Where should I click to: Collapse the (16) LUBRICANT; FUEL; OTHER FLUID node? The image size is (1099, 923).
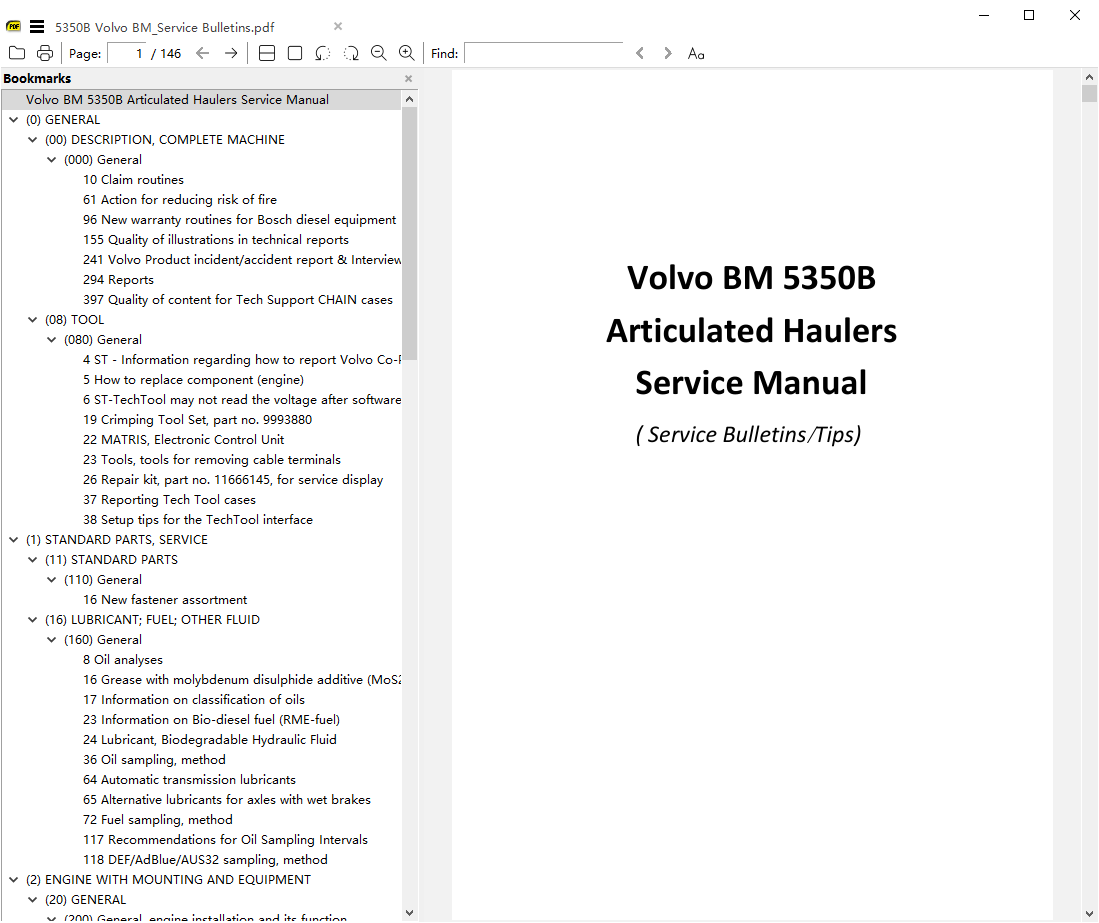coord(33,620)
